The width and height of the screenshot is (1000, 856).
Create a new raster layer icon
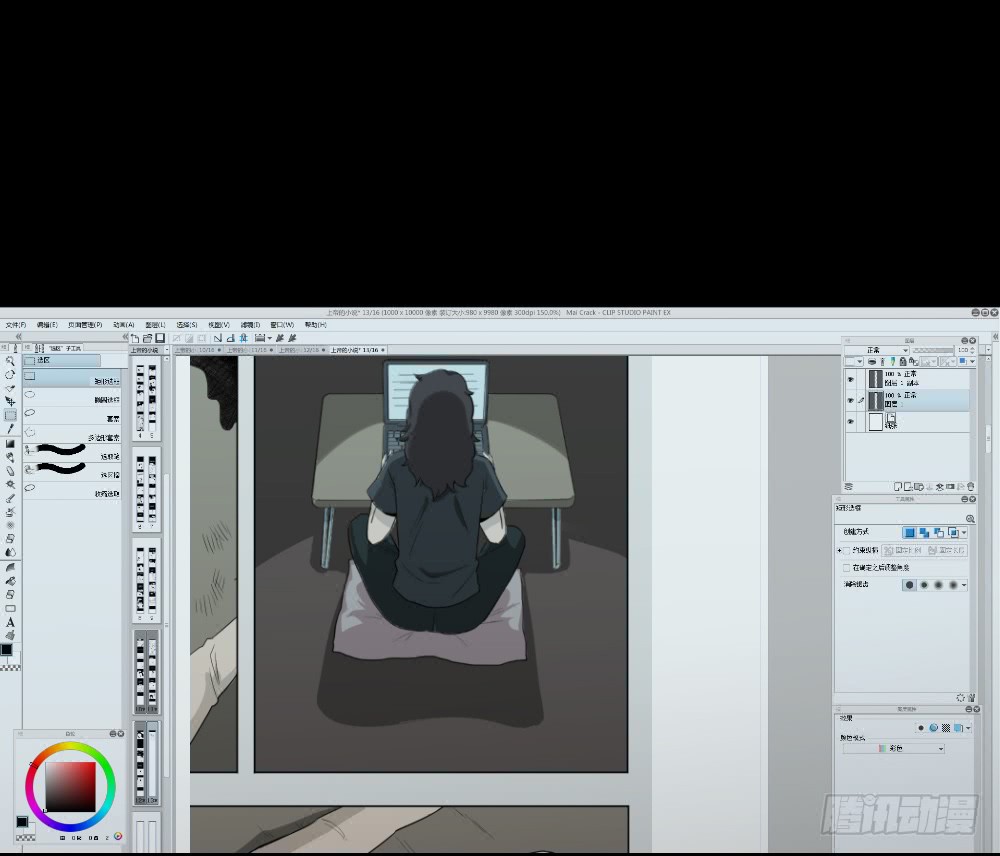pyautogui.click(x=897, y=487)
